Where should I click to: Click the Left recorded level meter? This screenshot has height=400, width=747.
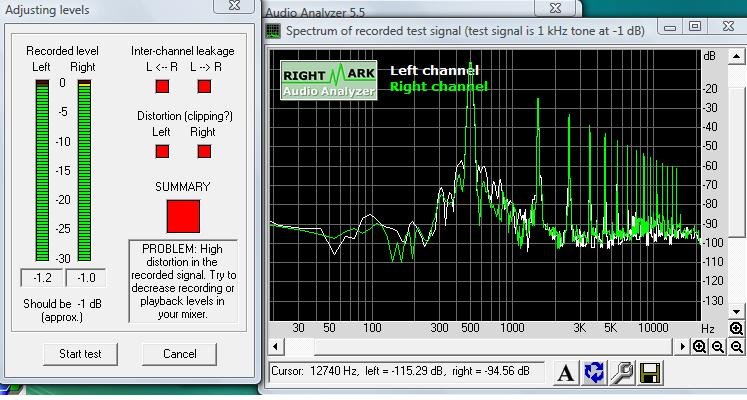pos(42,170)
